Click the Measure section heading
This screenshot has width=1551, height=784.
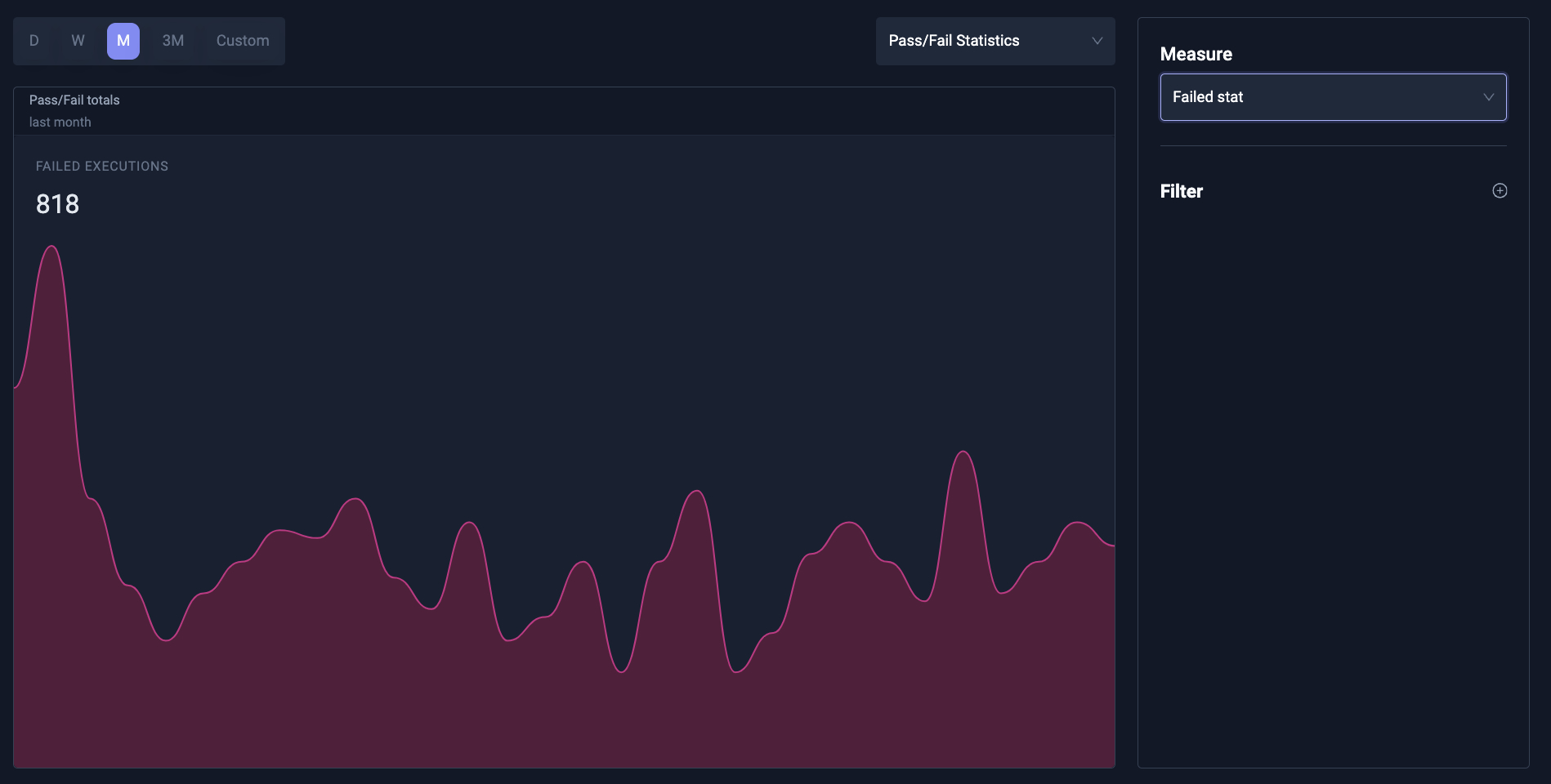click(1196, 54)
